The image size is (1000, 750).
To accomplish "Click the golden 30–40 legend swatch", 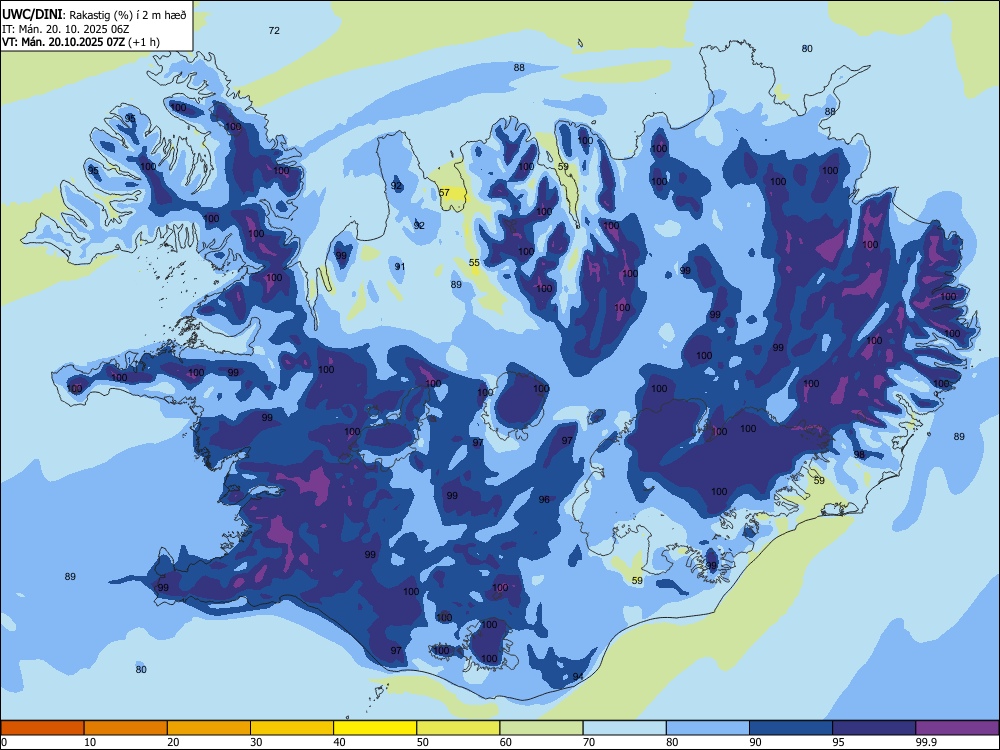I will [x=292, y=728].
